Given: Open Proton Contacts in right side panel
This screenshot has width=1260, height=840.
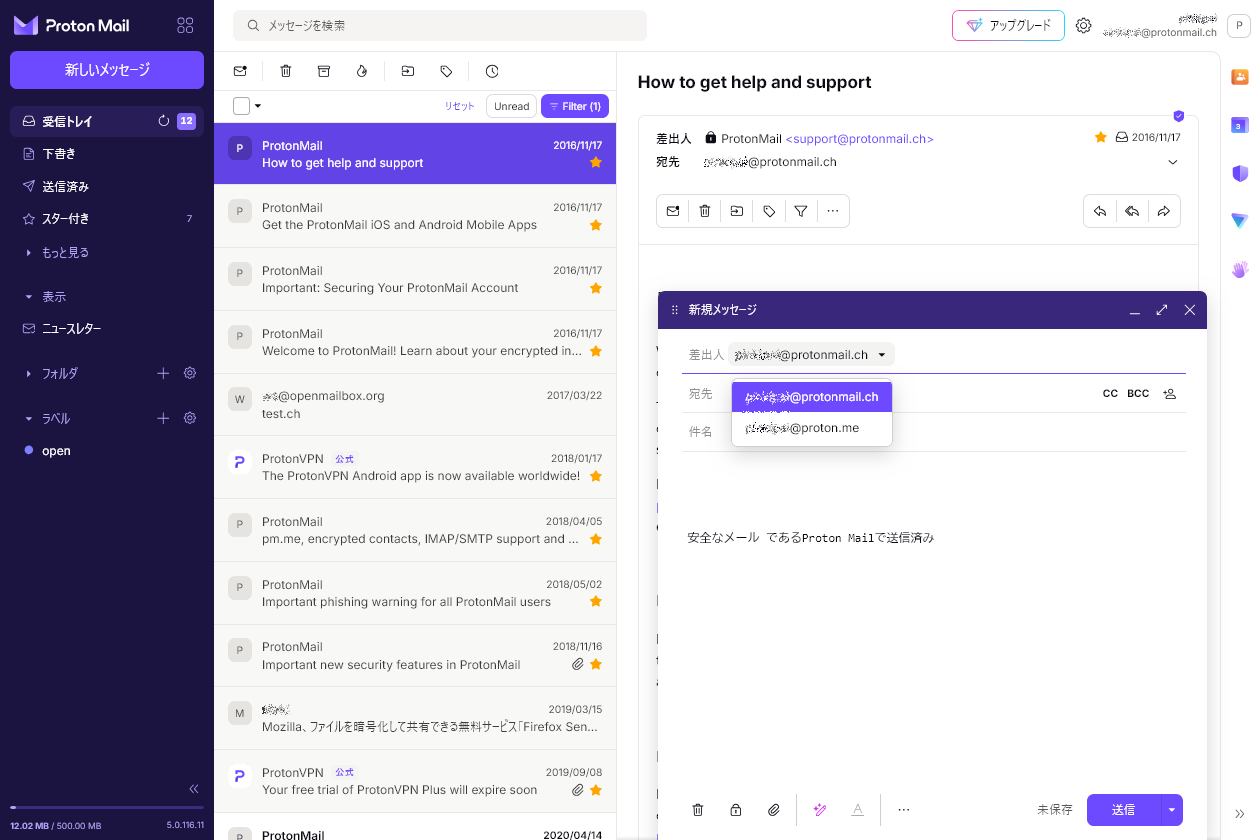Looking at the screenshot, I should [x=1240, y=76].
